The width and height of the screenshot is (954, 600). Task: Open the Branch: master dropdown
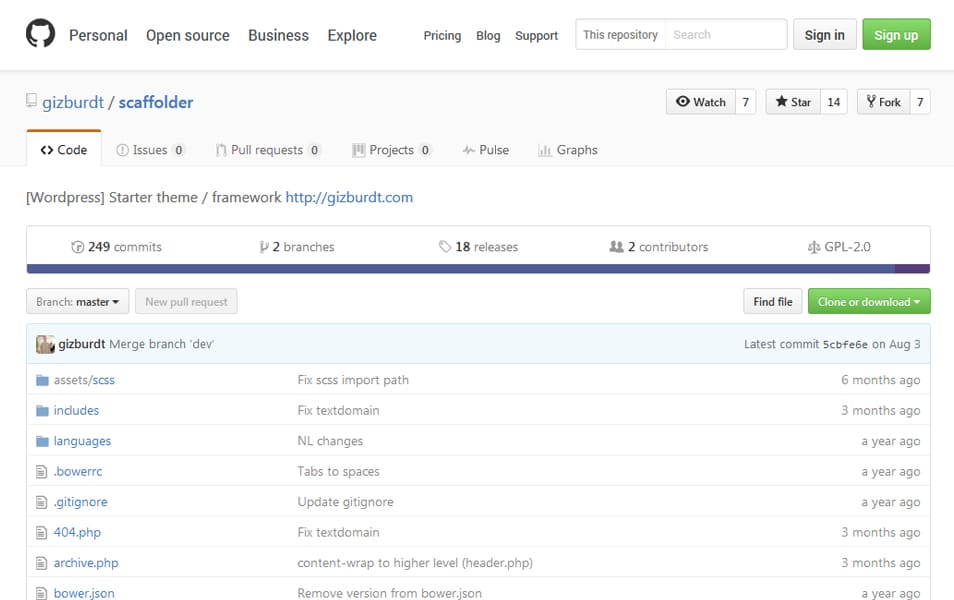pyautogui.click(x=77, y=301)
